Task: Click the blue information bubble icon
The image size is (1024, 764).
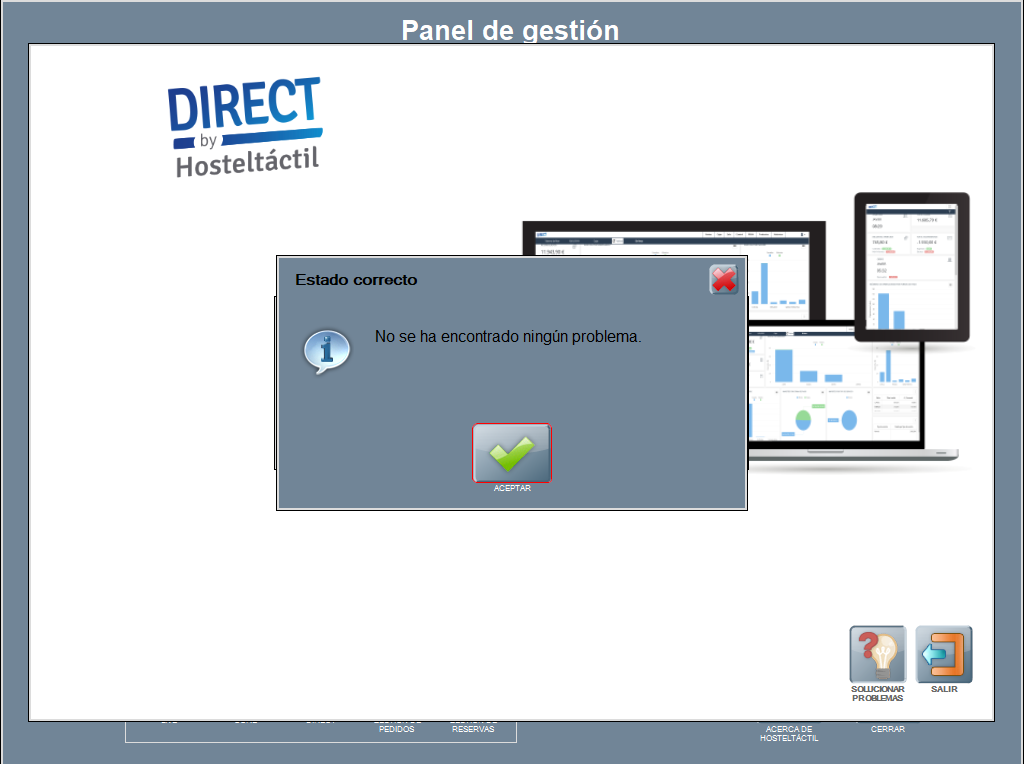Action: pyautogui.click(x=326, y=351)
